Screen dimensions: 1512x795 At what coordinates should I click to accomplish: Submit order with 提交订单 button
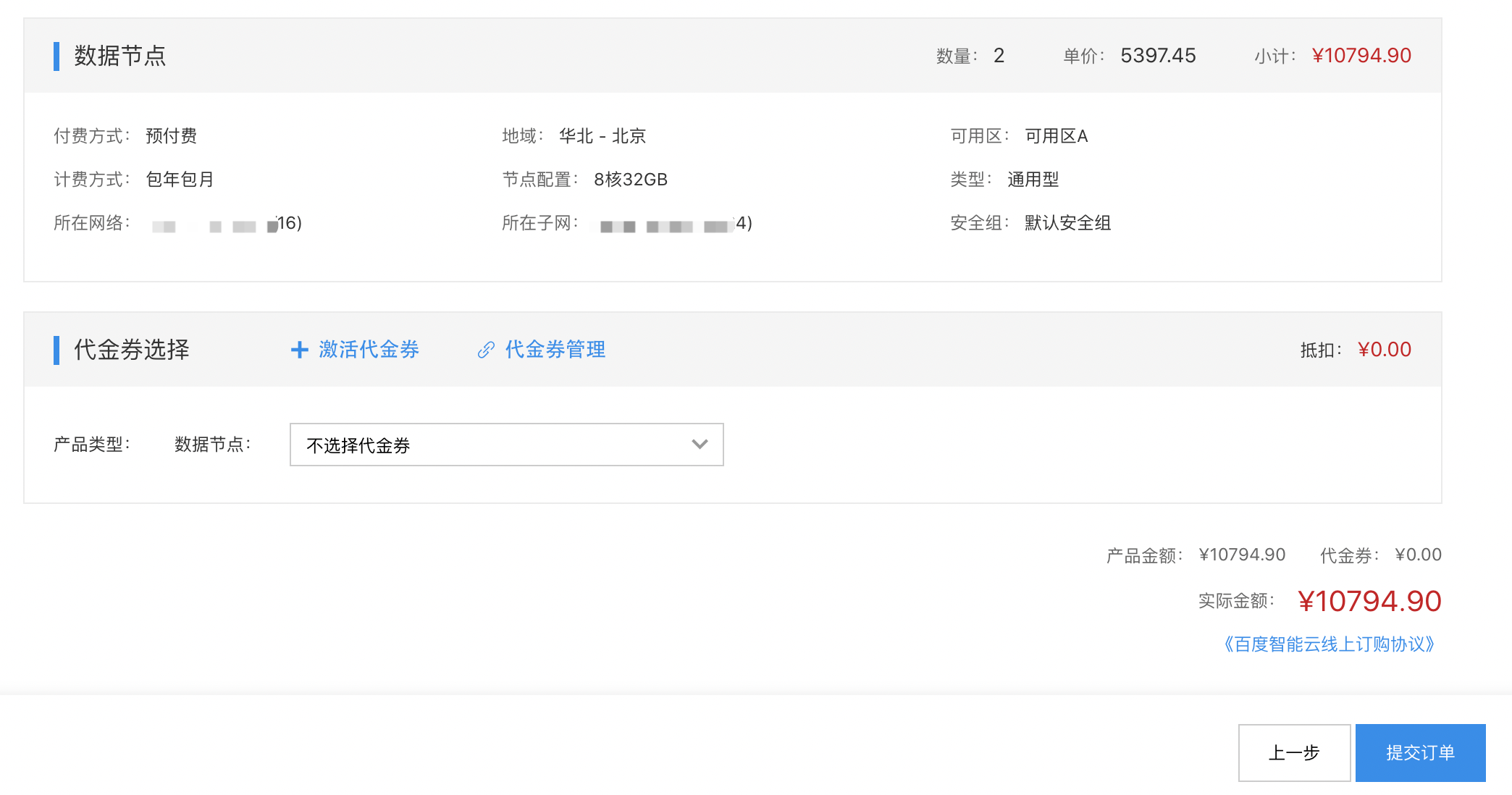pyautogui.click(x=1420, y=753)
